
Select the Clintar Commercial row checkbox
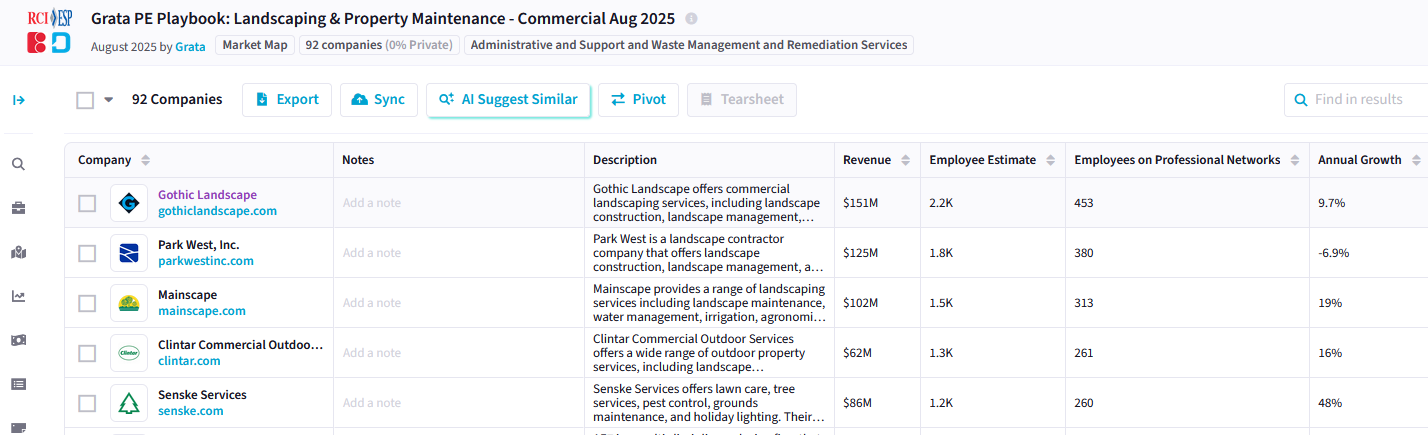pyautogui.click(x=87, y=353)
